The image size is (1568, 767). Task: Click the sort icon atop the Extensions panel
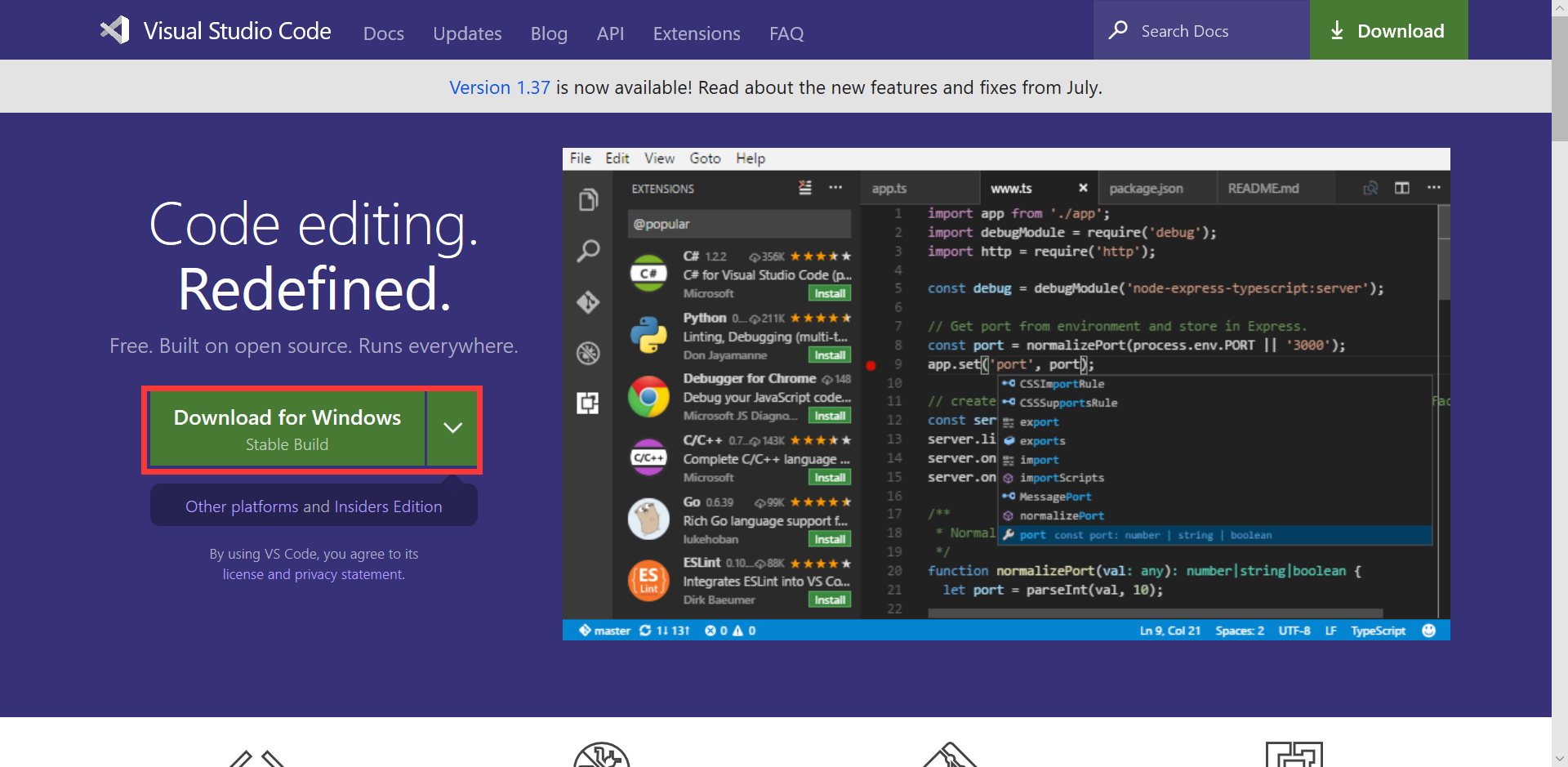pos(805,188)
